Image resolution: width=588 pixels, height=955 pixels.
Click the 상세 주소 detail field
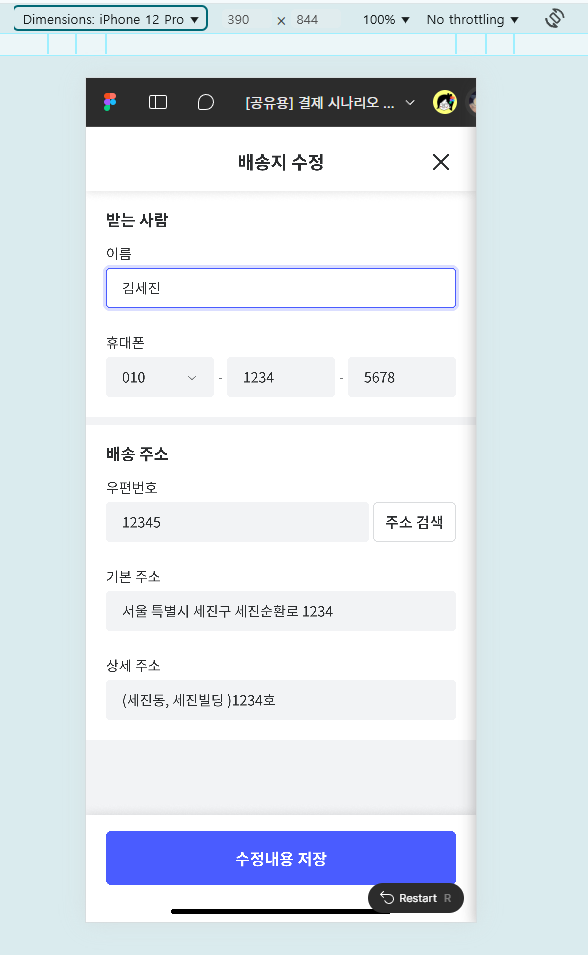point(281,700)
